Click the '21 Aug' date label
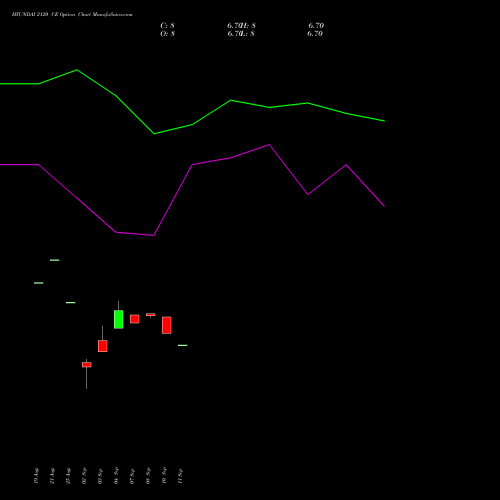 (x=52, y=476)
